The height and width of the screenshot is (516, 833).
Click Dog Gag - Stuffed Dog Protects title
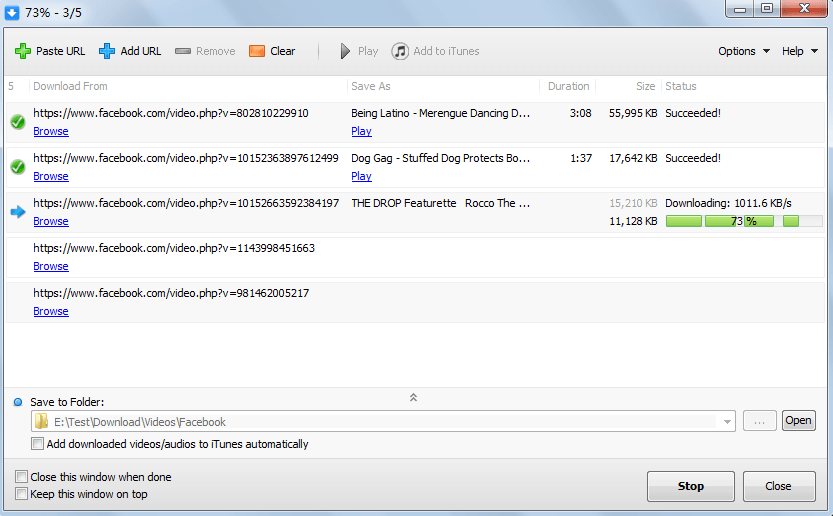click(x=440, y=158)
